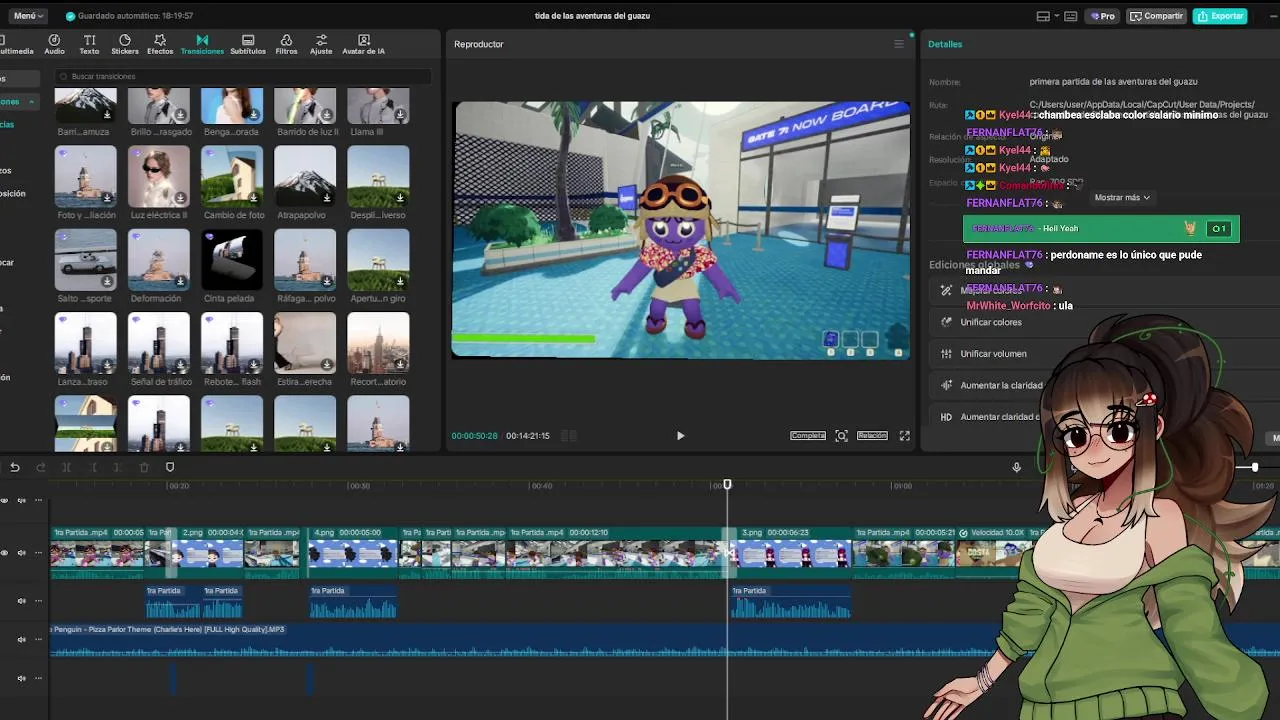
Task: Collapse the transitions category chevron in sidebar
Action: tap(31, 102)
